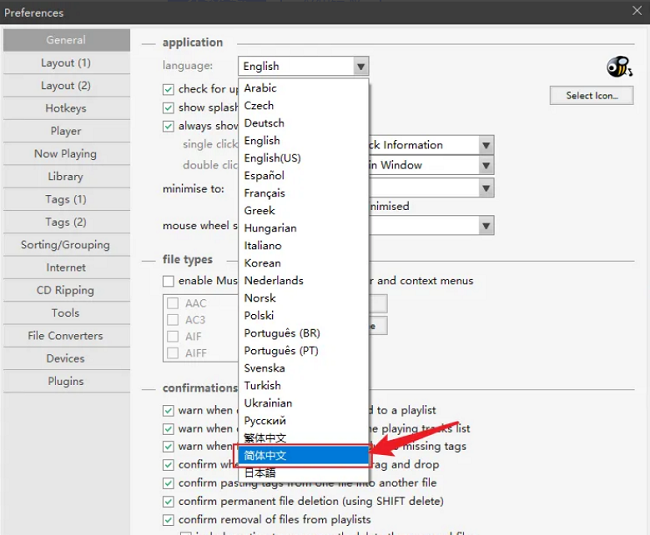
Task: Go to the CD Ripping section
Action: point(66,291)
